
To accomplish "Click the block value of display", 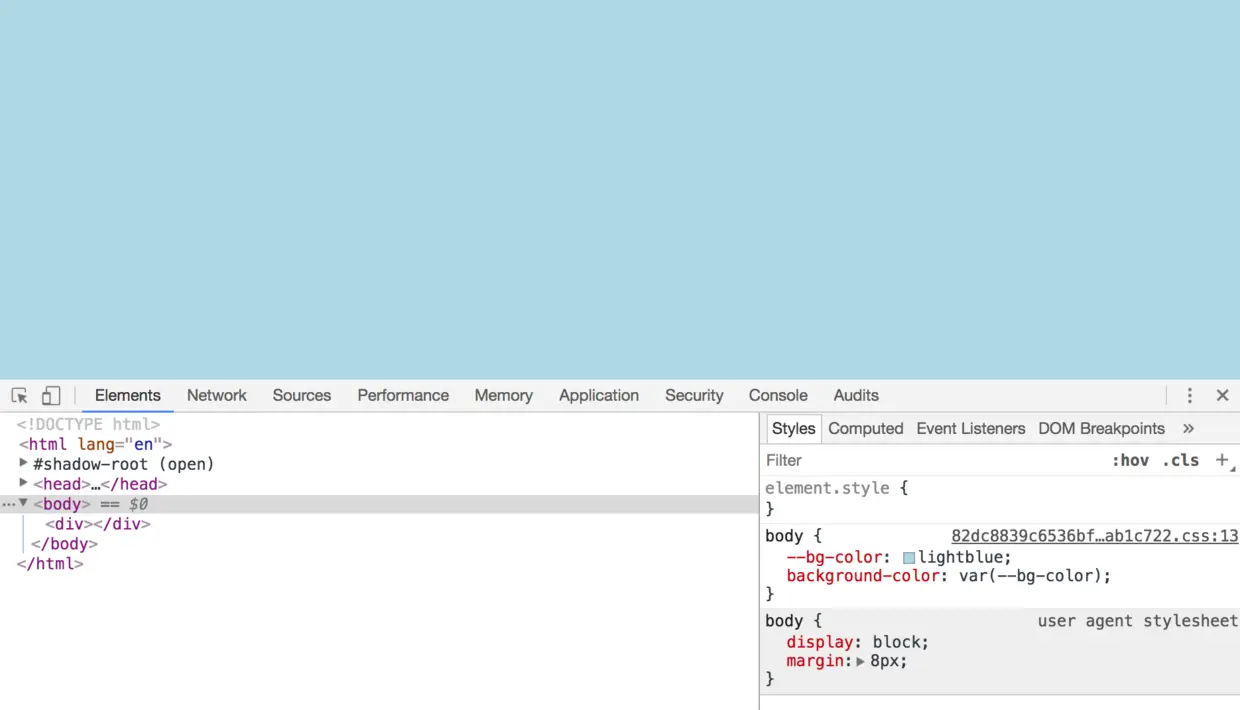I will click(896, 642).
